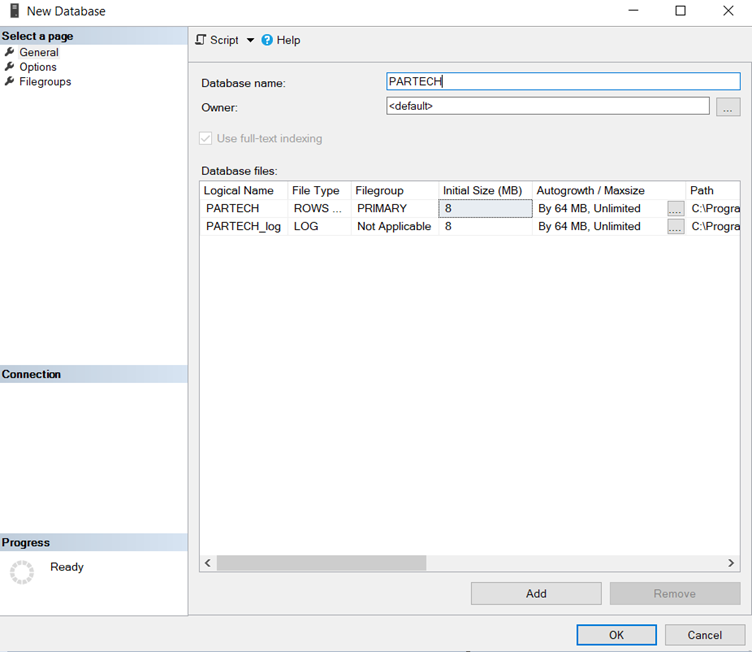
Task: Maximize the New Database window
Action: pos(680,11)
